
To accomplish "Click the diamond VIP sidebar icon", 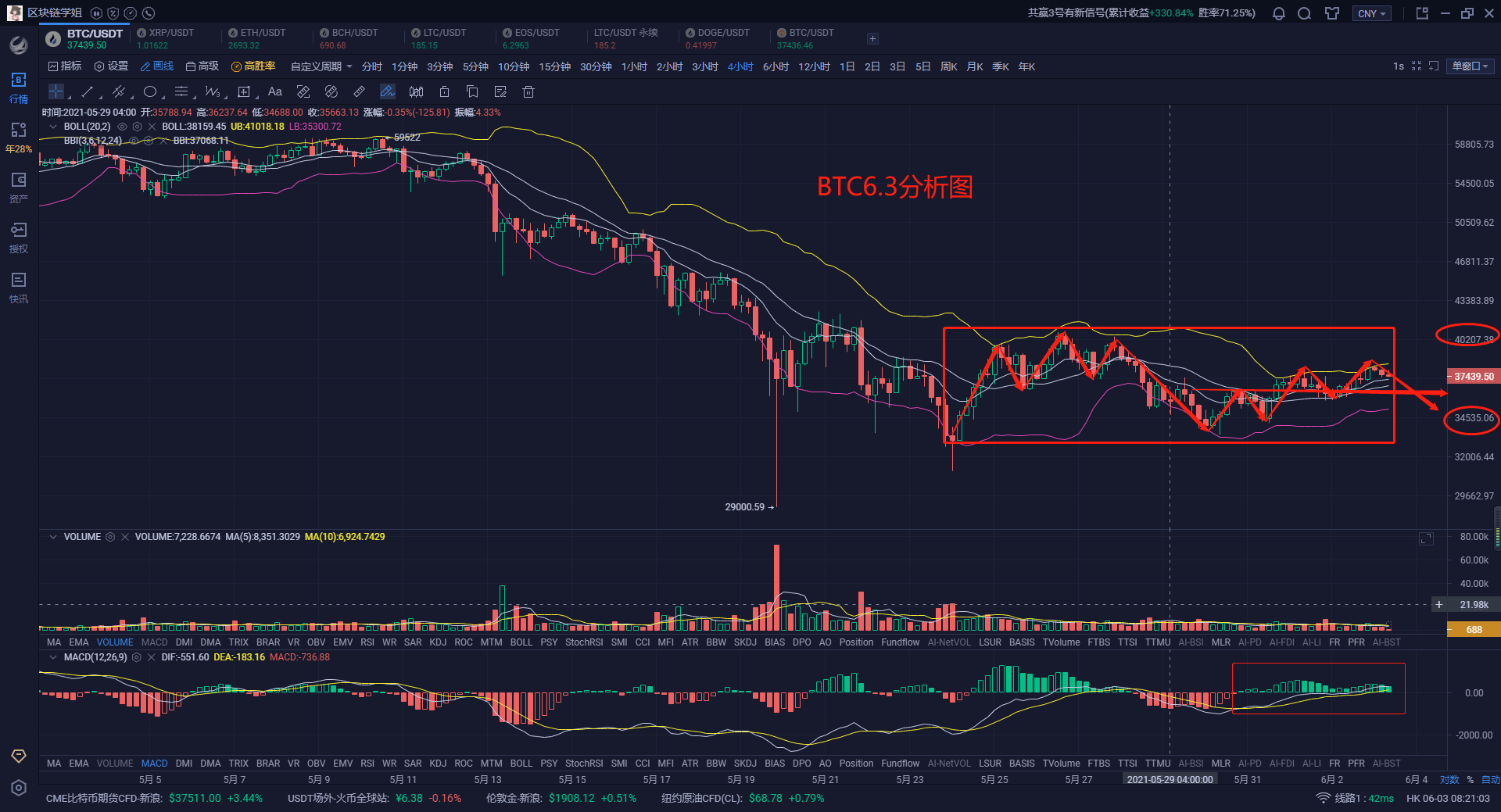I will 19,757.
